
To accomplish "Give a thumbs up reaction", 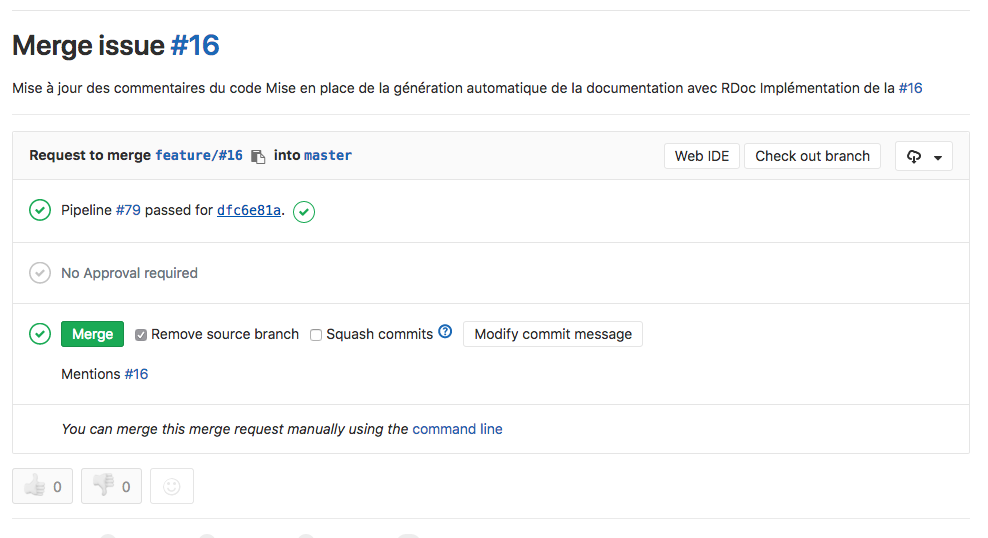I will tap(42, 486).
